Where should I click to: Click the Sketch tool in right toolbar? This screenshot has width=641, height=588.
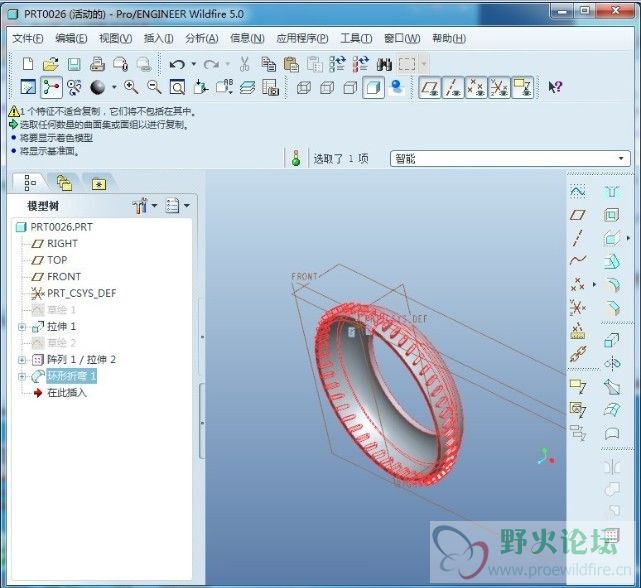click(x=577, y=191)
